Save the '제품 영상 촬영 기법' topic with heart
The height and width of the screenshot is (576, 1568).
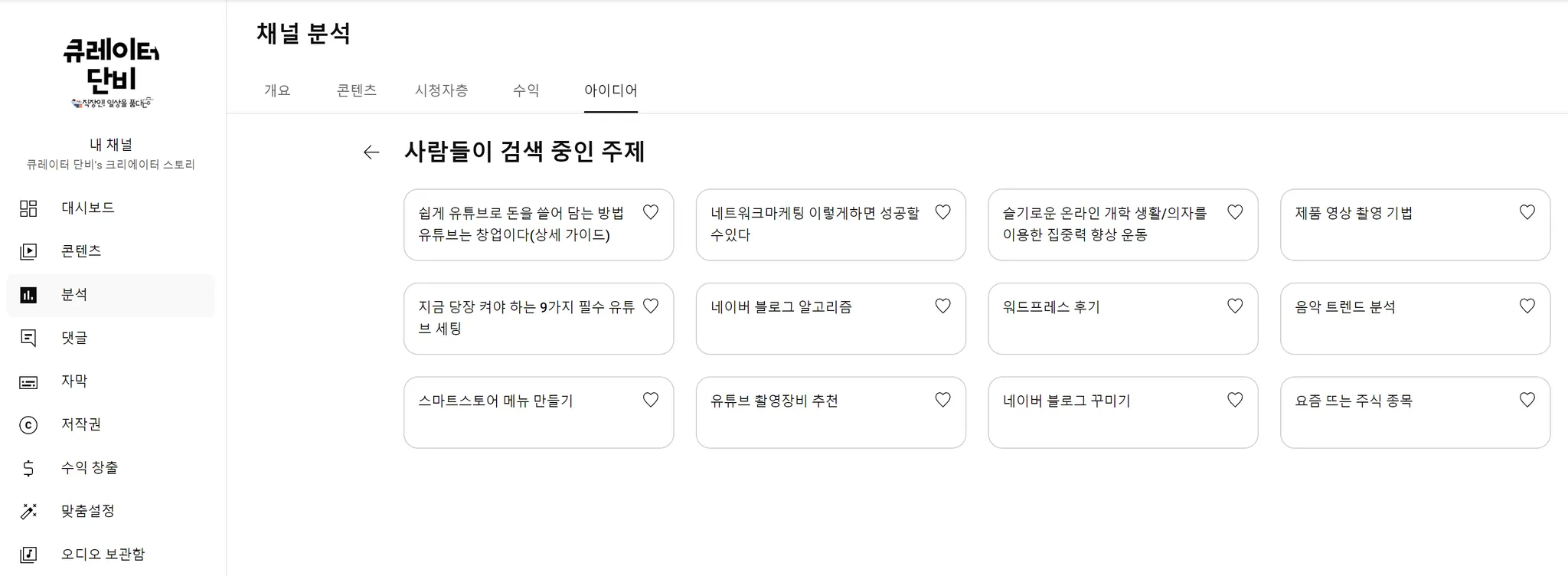(1527, 212)
